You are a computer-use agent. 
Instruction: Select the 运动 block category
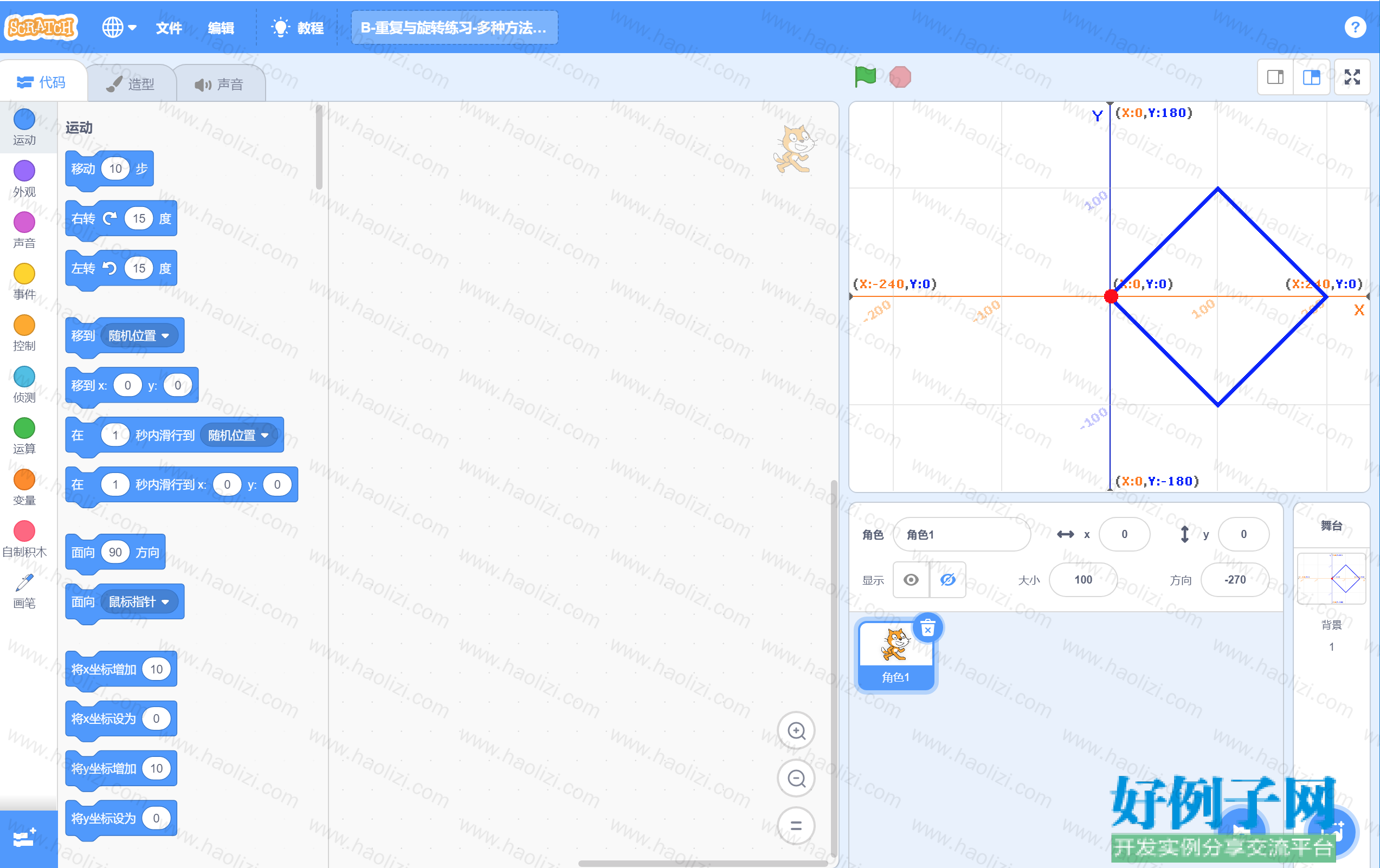(x=24, y=127)
